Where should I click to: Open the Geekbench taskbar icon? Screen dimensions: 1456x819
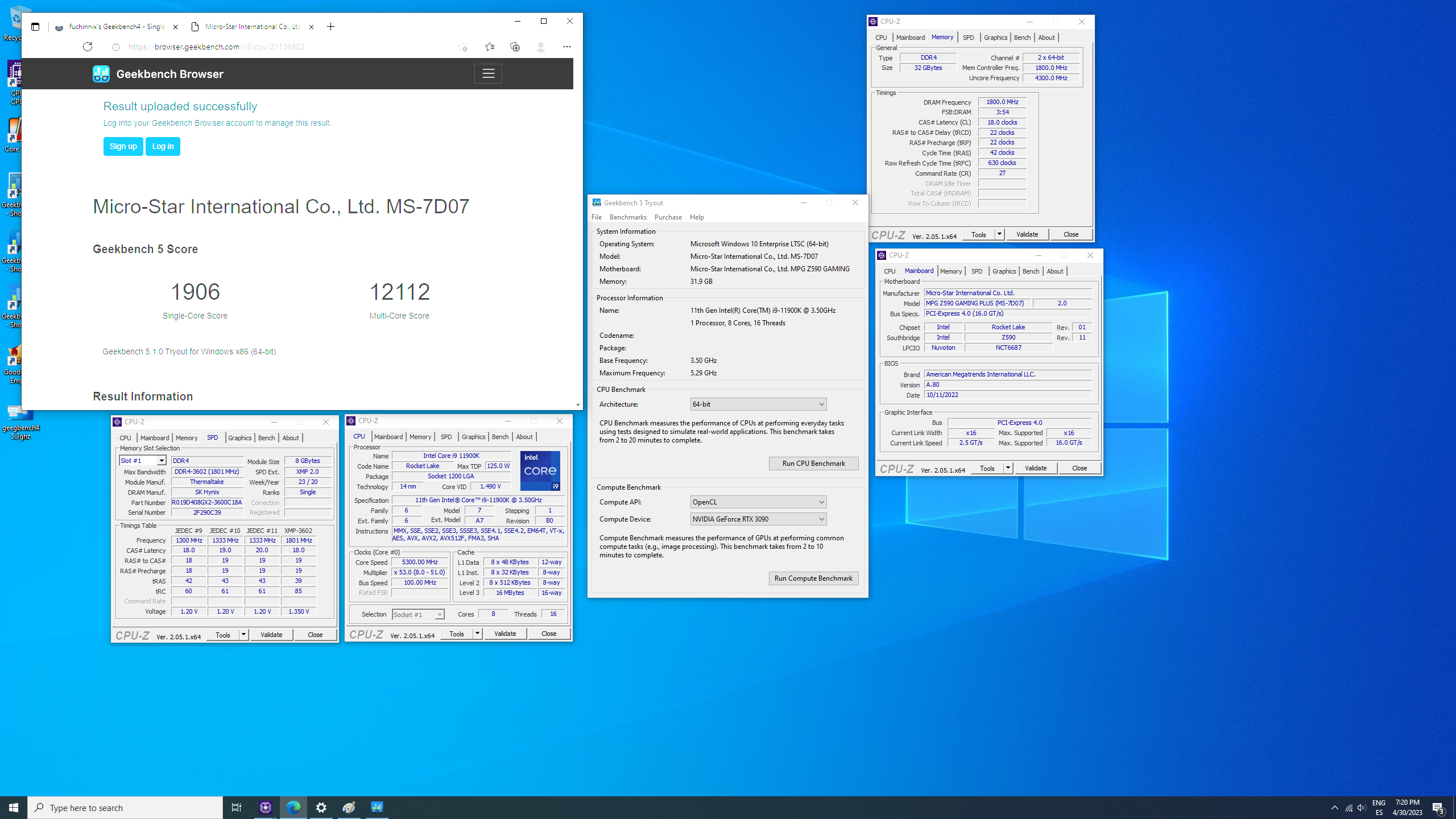[377, 807]
